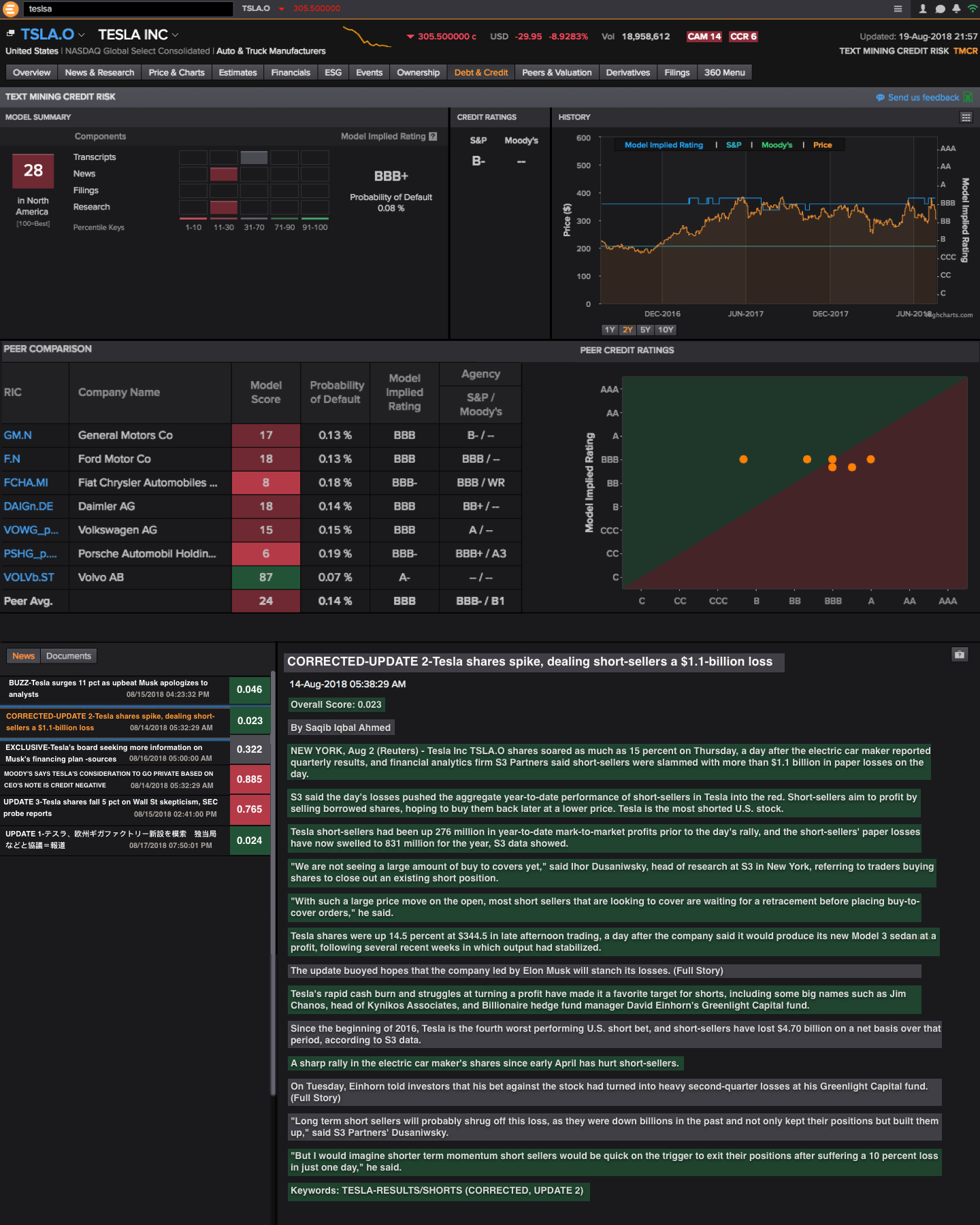Click the red 28 model score box
Viewport: 980px width, 1225px height.
click(x=33, y=171)
